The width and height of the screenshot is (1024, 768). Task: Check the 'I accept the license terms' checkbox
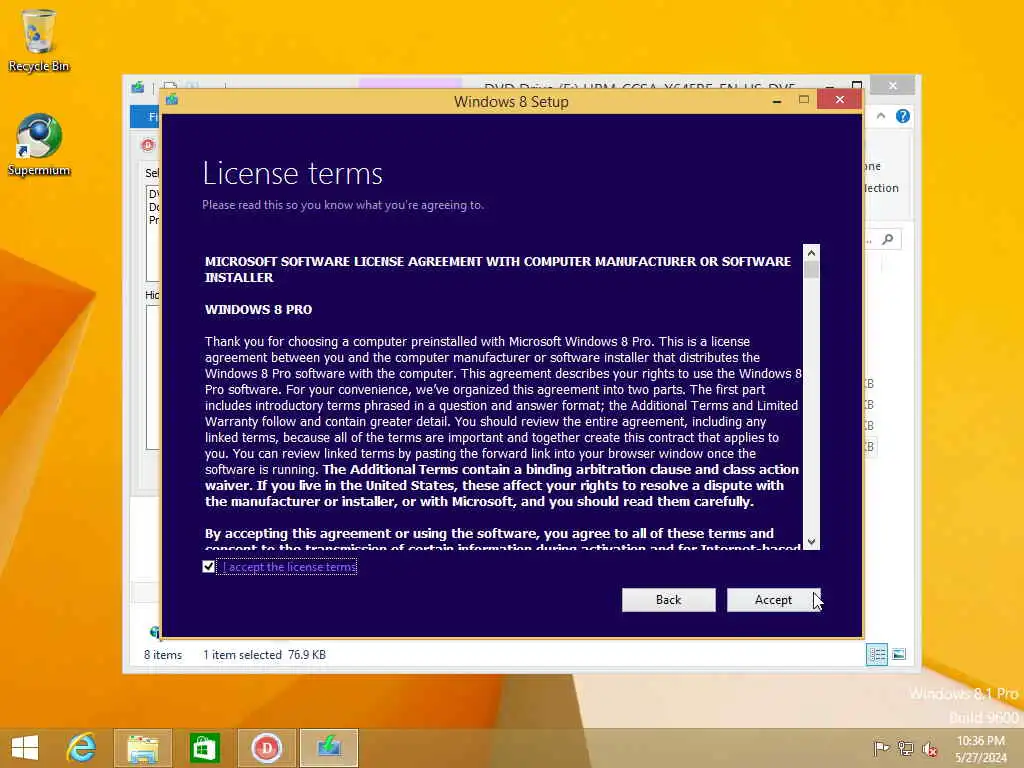(x=208, y=567)
